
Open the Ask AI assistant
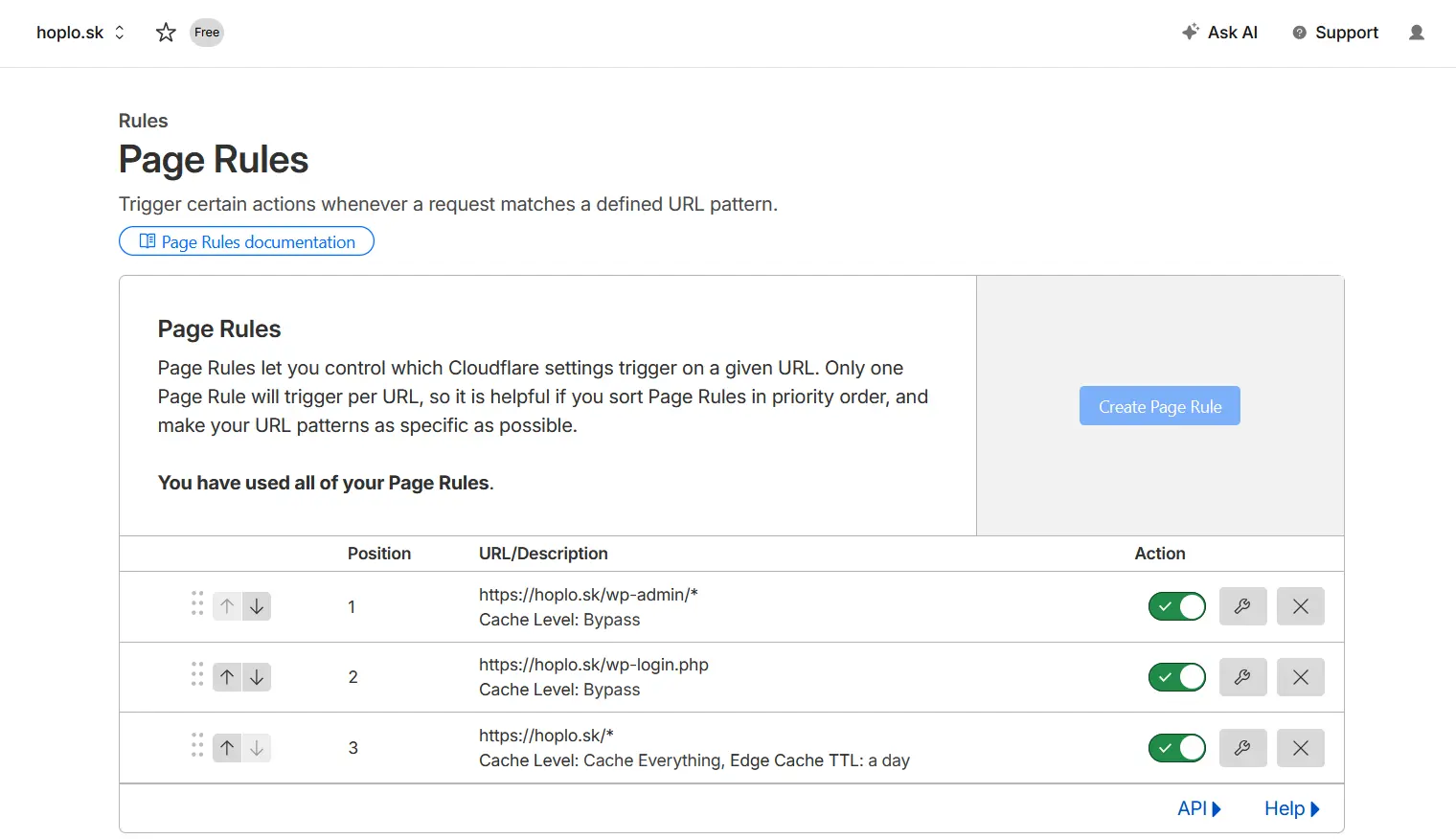click(1220, 32)
